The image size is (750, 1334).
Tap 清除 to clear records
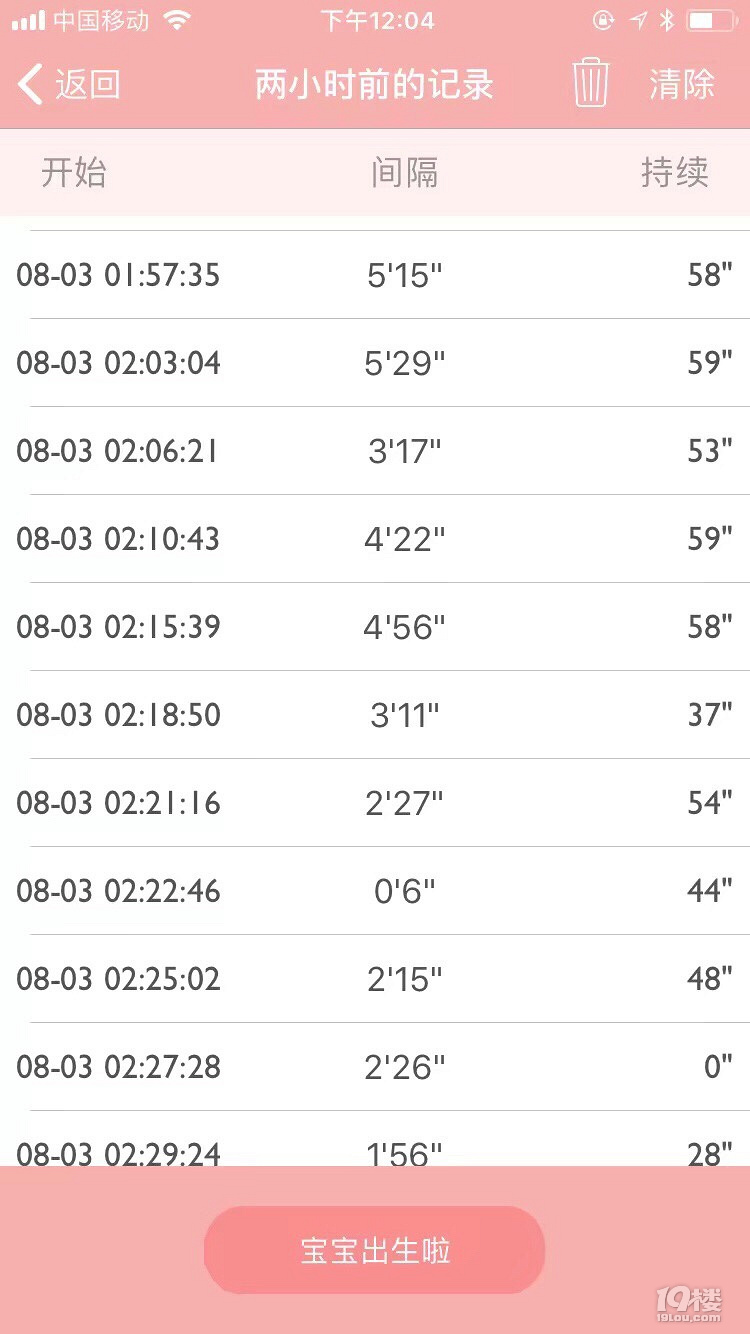click(682, 84)
